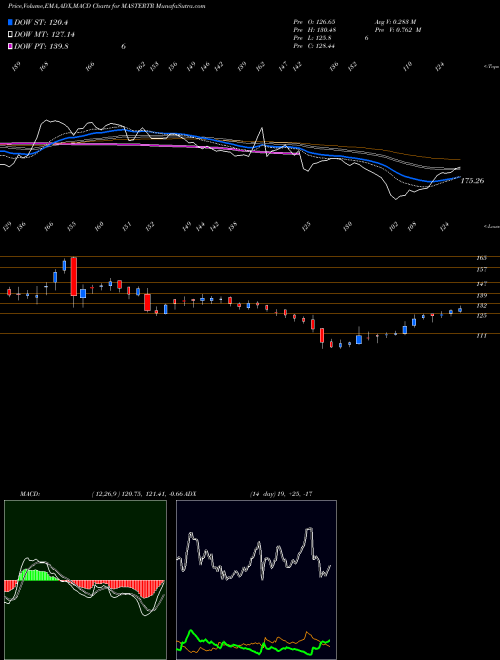Click the 139 price level label

482,295
